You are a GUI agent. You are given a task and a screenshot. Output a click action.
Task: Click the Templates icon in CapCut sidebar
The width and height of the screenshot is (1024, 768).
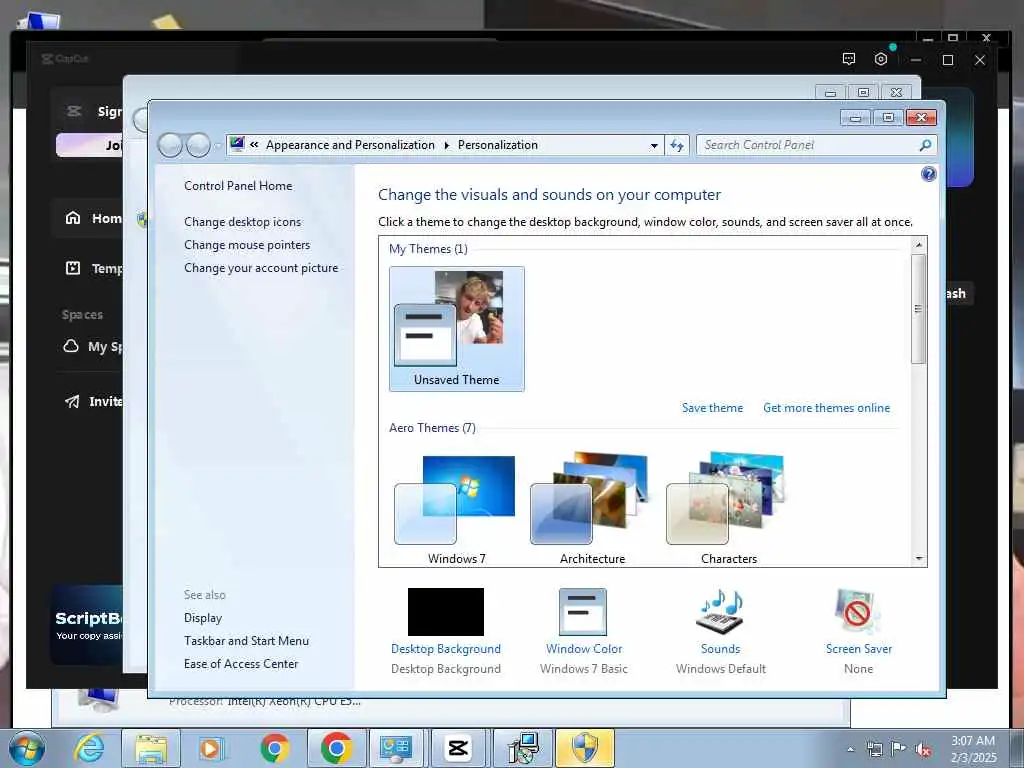pyautogui.click(x=73, y=268)
